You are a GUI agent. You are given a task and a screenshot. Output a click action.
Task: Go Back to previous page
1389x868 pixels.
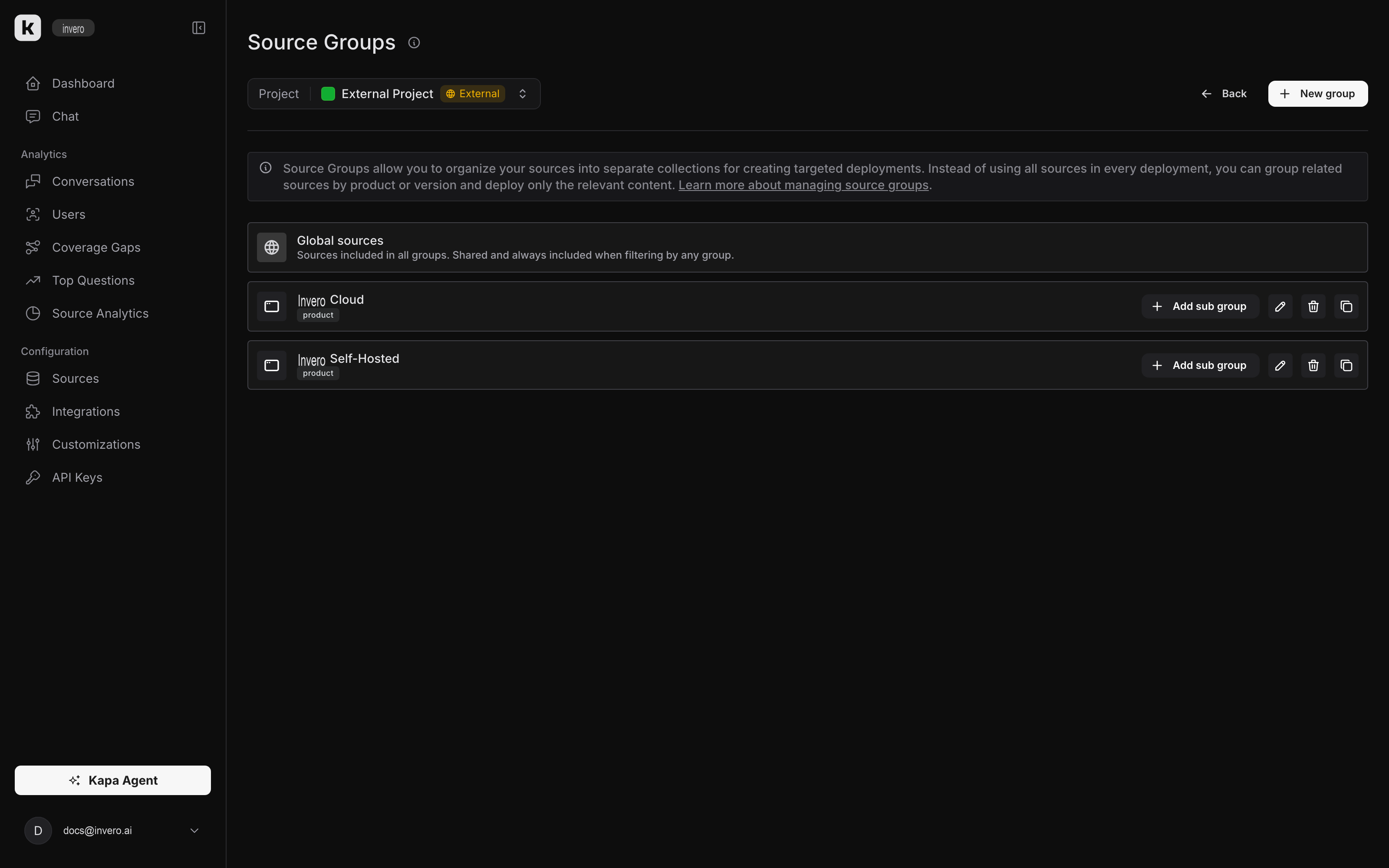1224,94
